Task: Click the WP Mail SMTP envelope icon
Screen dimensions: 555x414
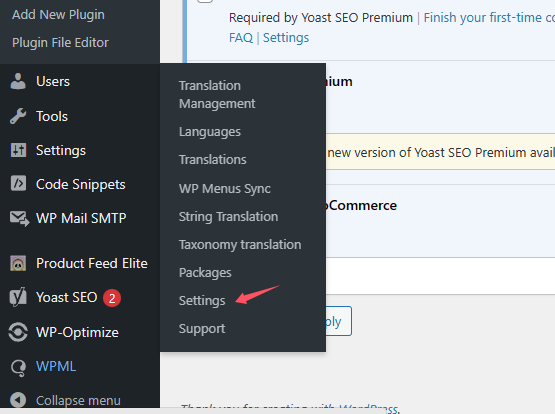Action: point(19,218)
